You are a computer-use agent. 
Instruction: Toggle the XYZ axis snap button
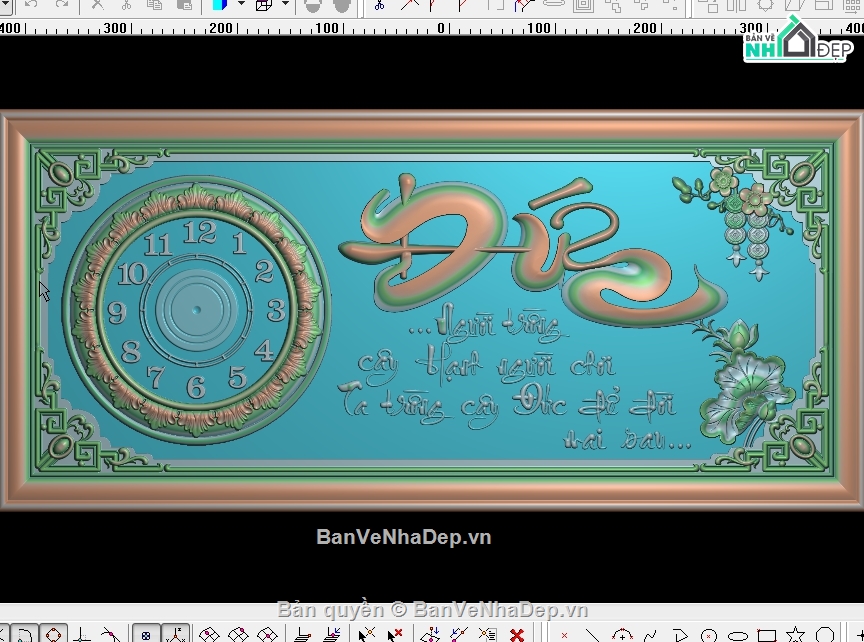click(176, 635)
